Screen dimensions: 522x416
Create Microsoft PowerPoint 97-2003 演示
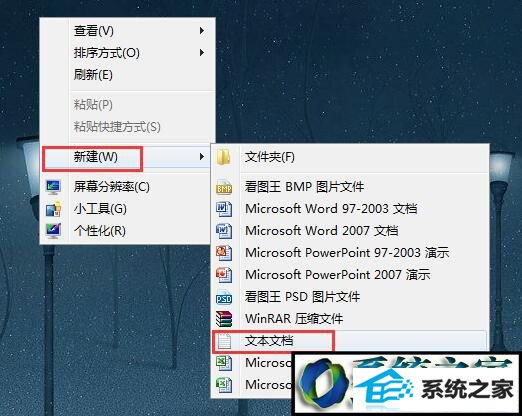click(x=350, y=253)
